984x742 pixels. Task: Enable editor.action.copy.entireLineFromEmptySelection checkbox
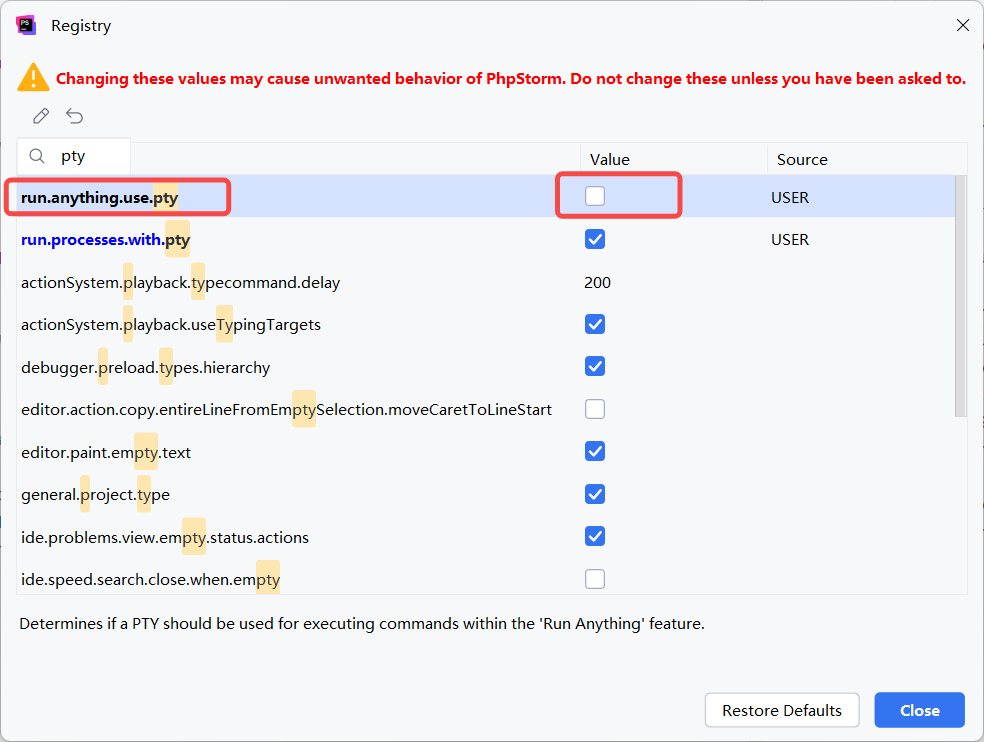[x=595, y=409]
